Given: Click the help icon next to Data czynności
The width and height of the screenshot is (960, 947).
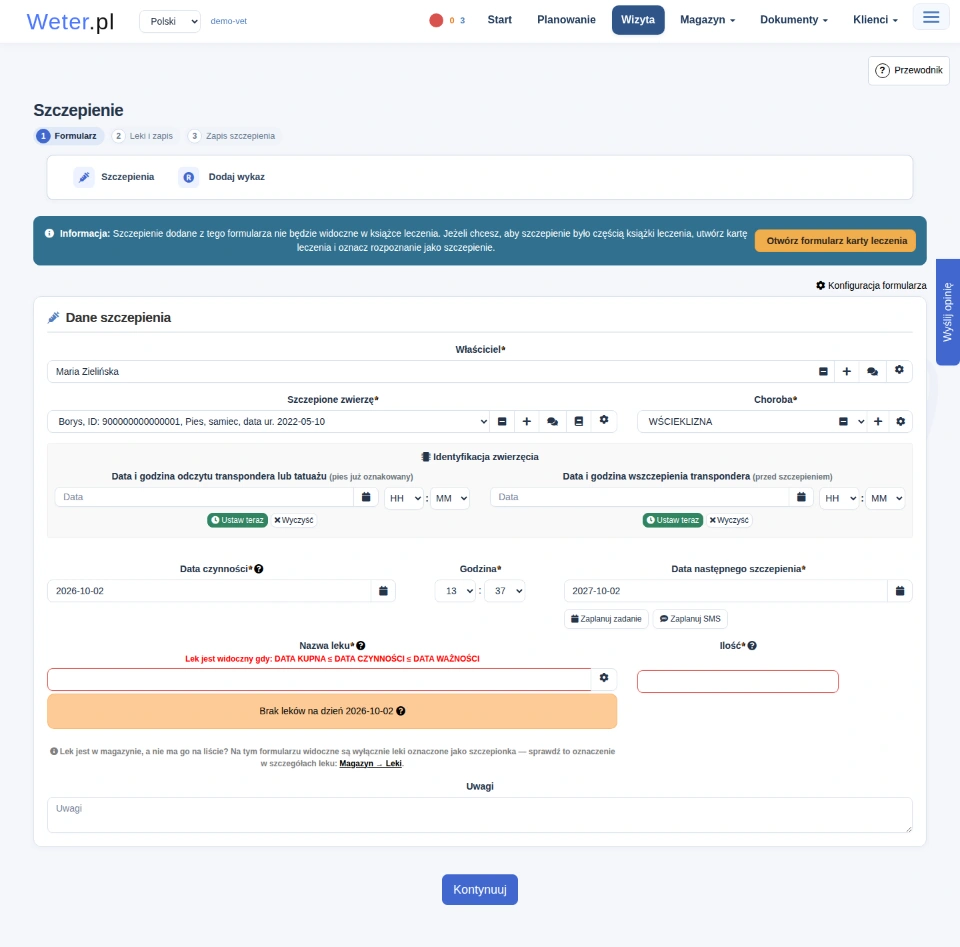Looking at the screenshot, I should click(x=259, y=569).
